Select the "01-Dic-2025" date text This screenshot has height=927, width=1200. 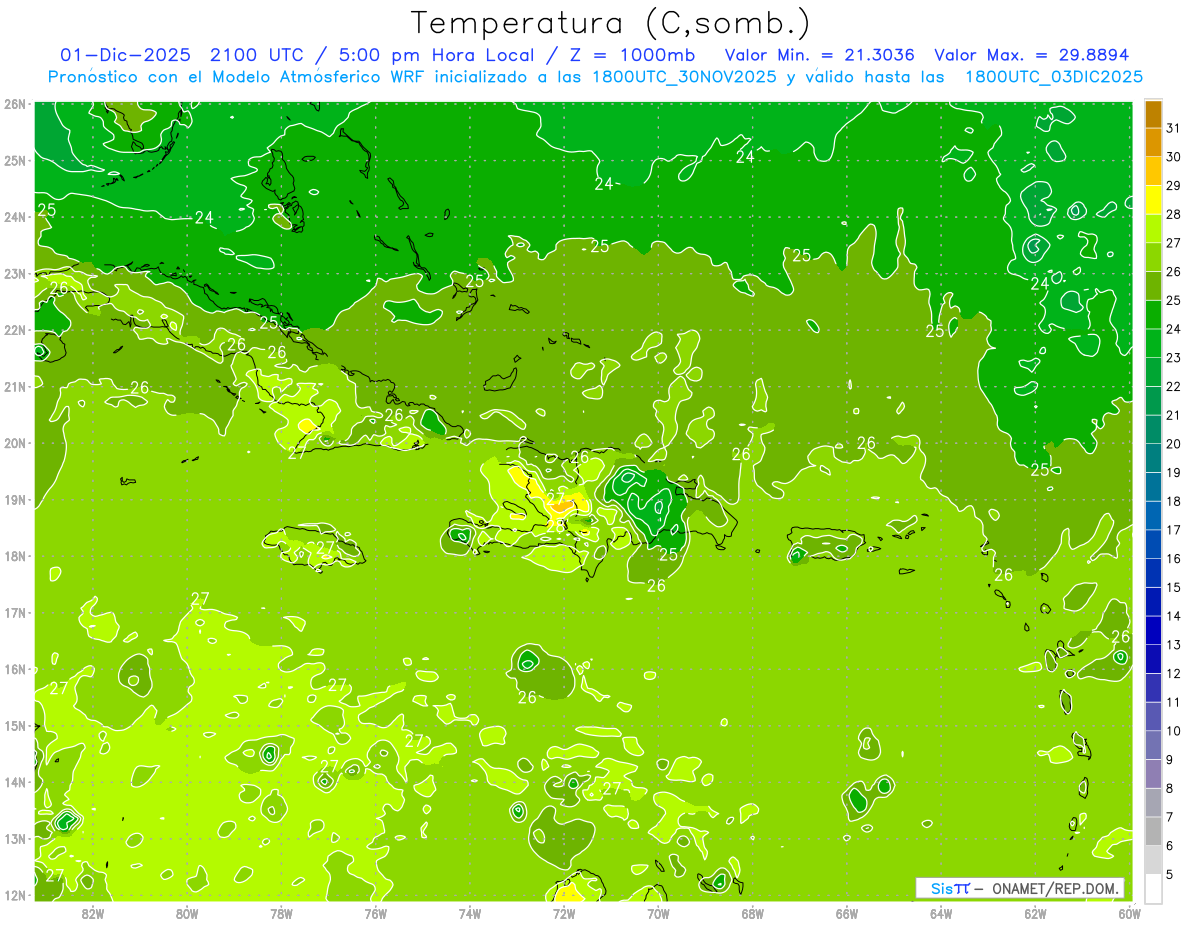tap(127, 55)
